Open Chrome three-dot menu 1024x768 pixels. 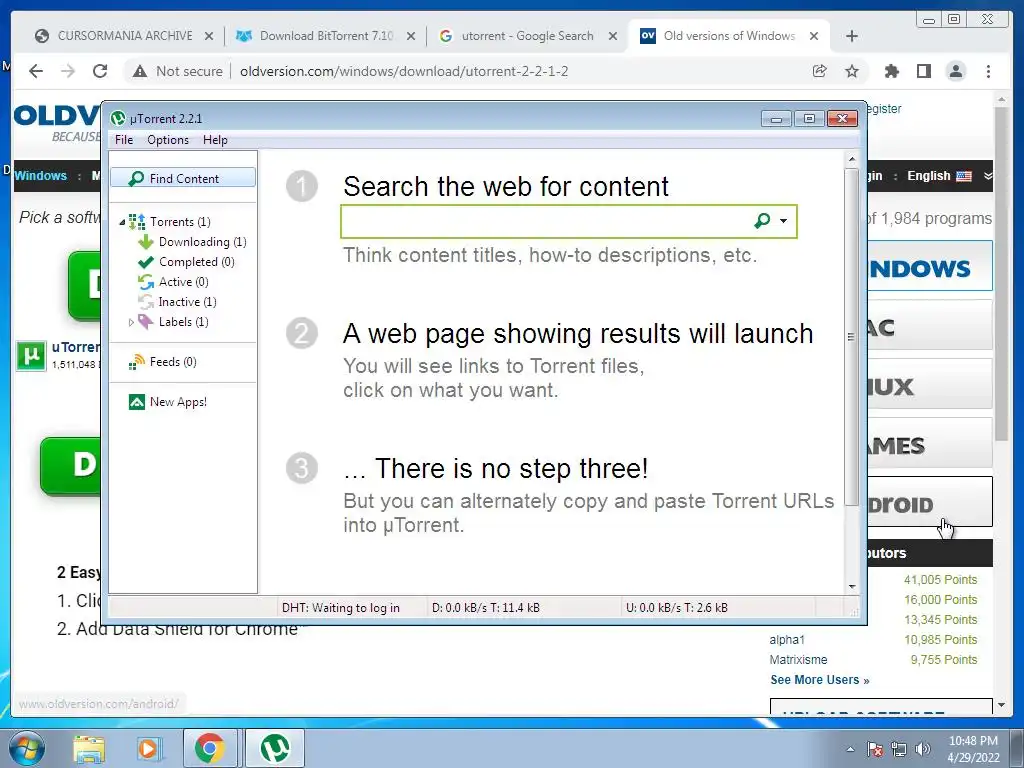coord(988,71)
